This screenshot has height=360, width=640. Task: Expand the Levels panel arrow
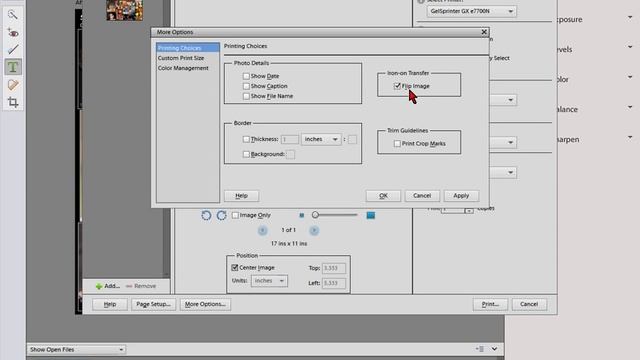click(x=630, y=47)
